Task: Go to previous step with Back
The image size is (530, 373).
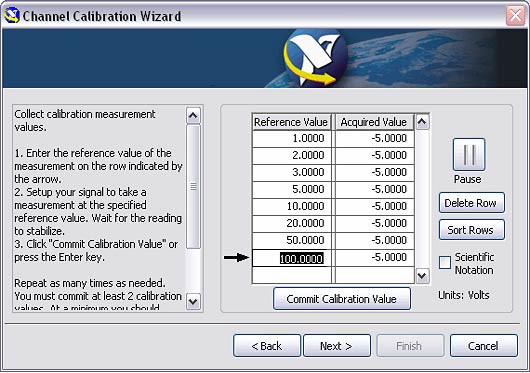Action: coord(267,346)
